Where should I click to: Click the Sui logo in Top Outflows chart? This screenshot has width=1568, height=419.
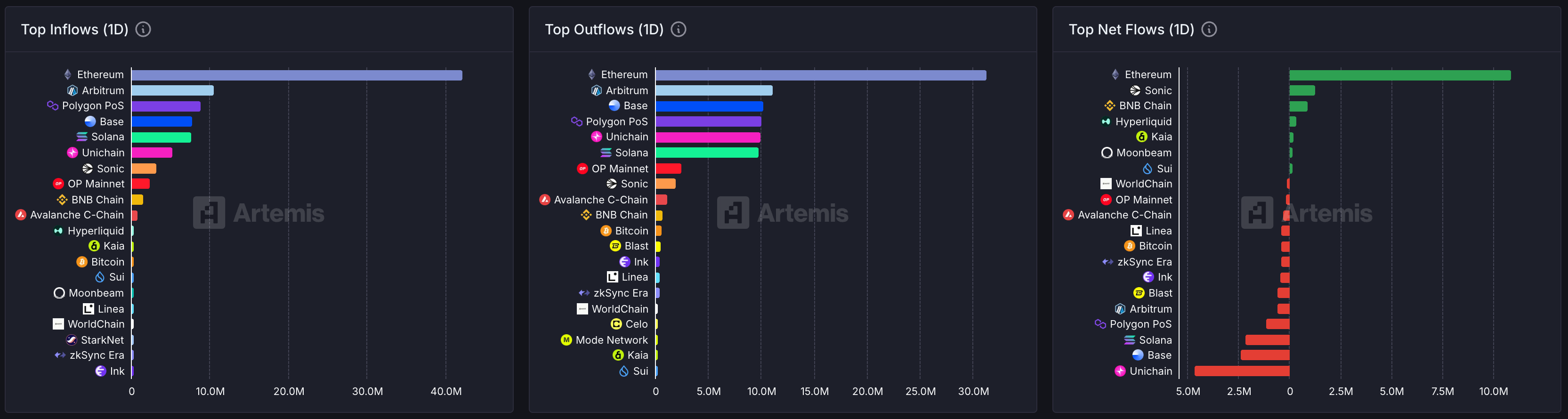[624, 371]
